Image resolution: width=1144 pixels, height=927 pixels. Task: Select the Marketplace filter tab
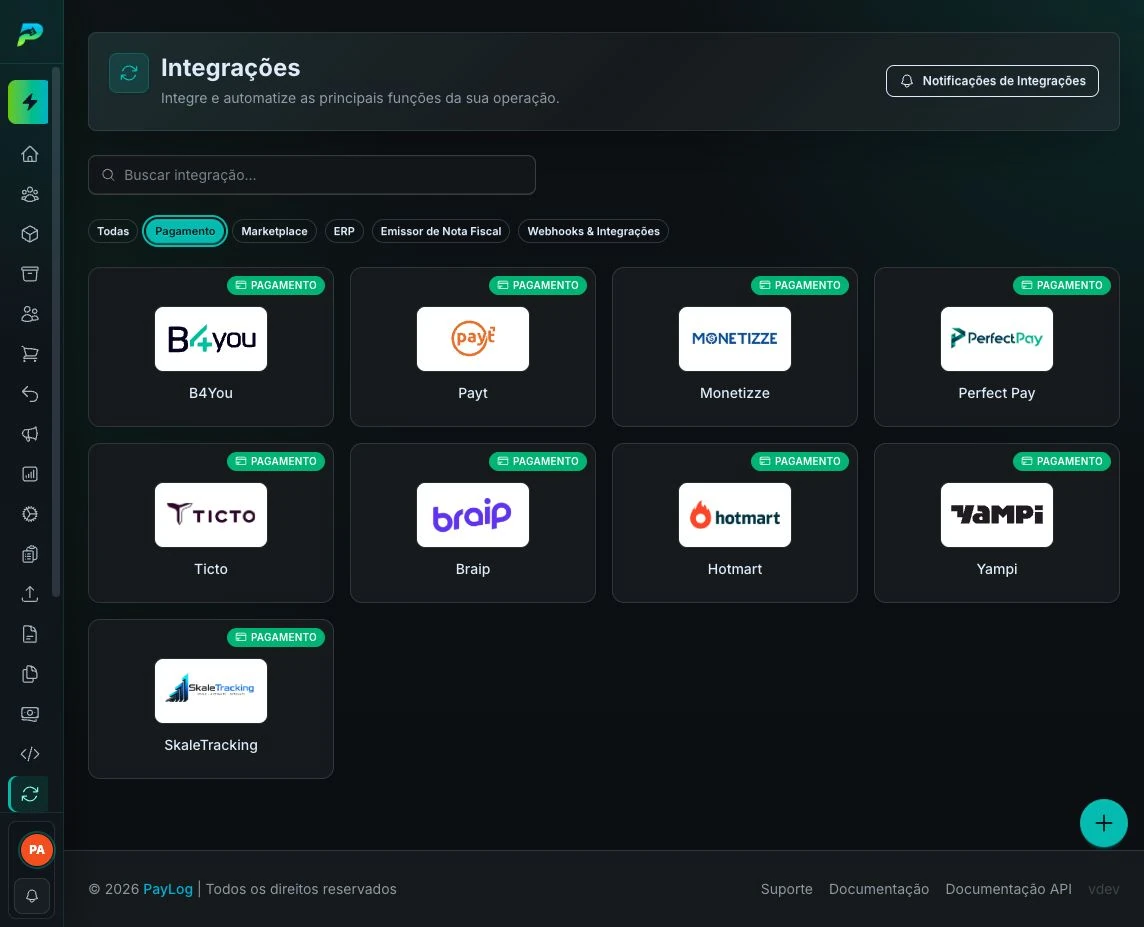[274, 231]
